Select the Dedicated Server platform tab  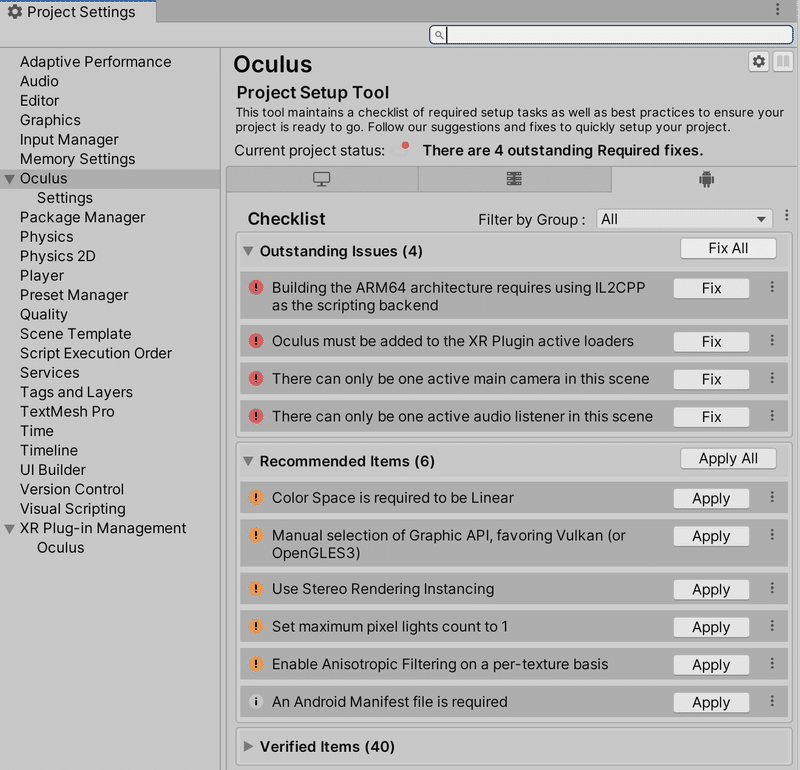(x=514, y=179)
